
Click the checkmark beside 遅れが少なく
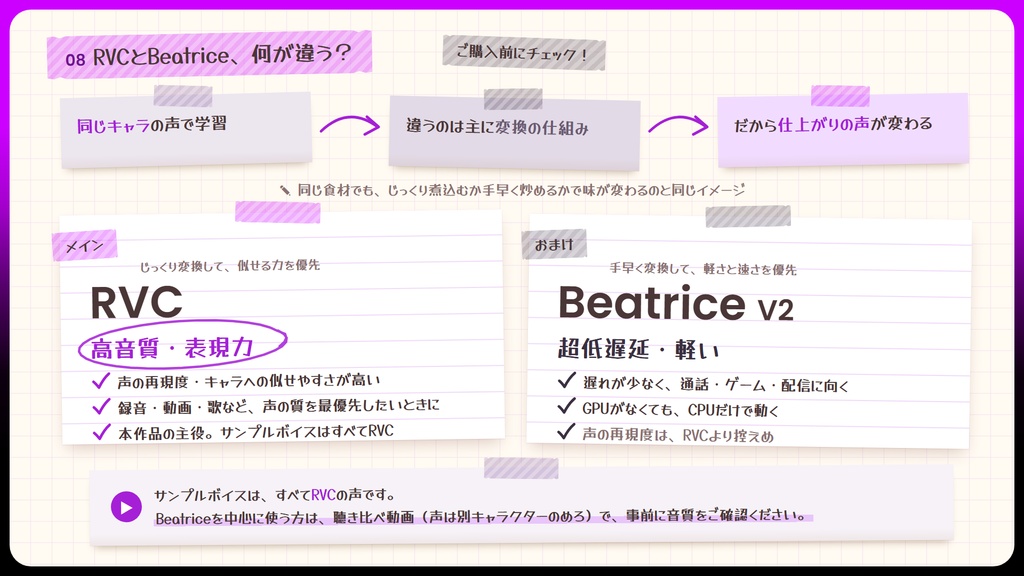coord(566,381)
